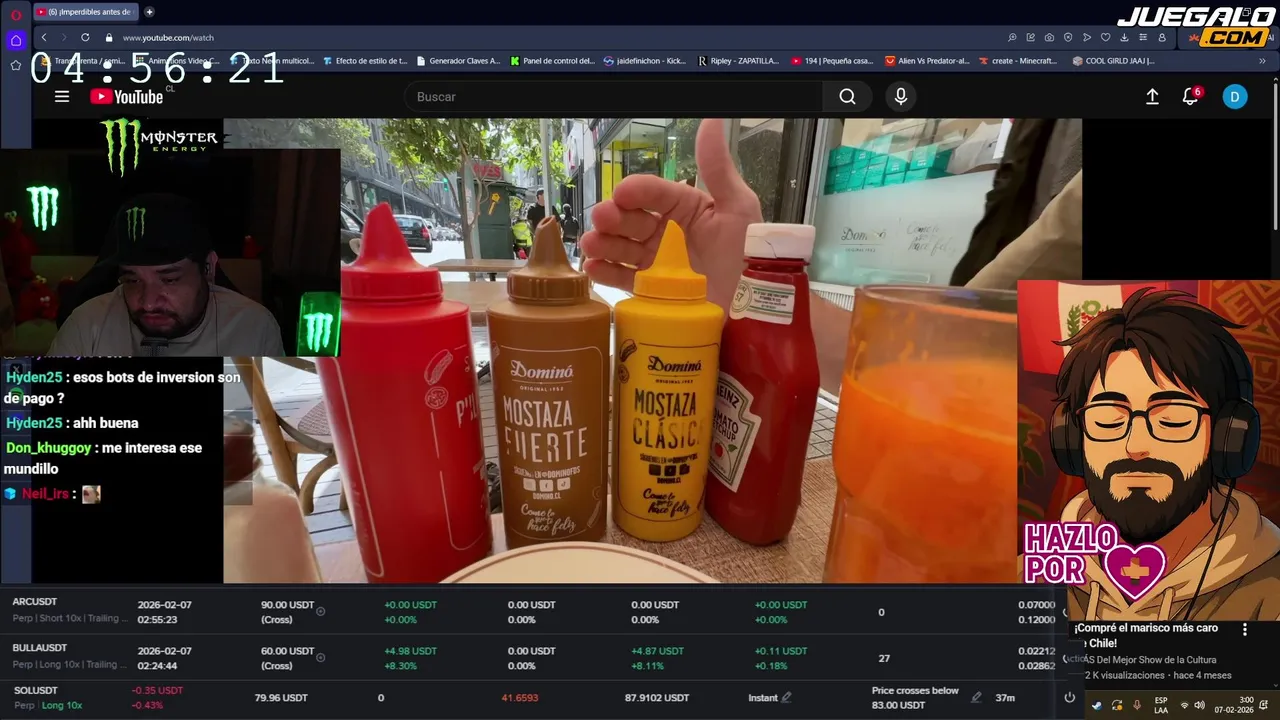
Task: Open the easy-setup sliders icon
Action: coord(1143,37)
